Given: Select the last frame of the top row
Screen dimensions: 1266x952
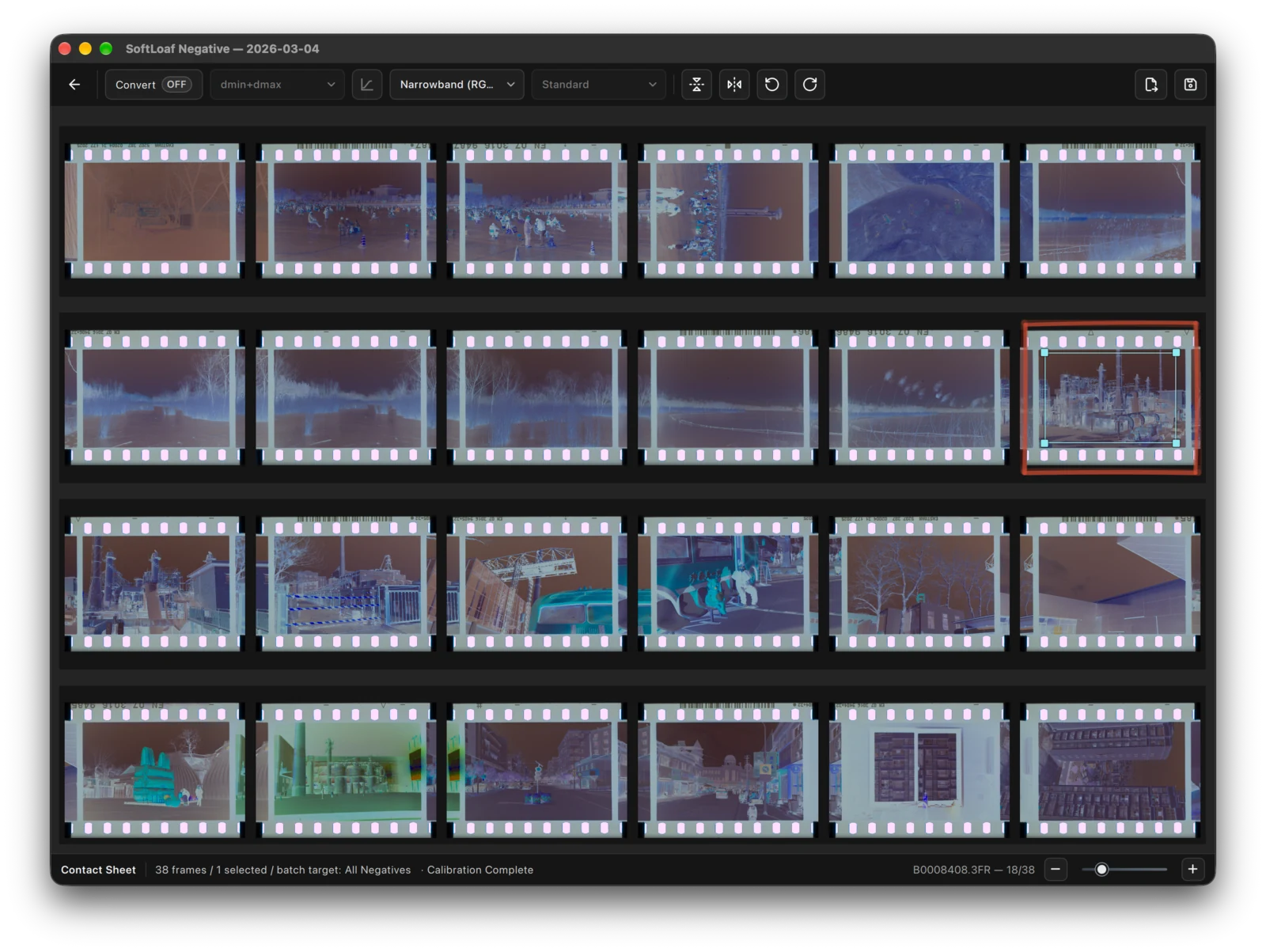Looking at the screenshot, I should click(1110, 211).
